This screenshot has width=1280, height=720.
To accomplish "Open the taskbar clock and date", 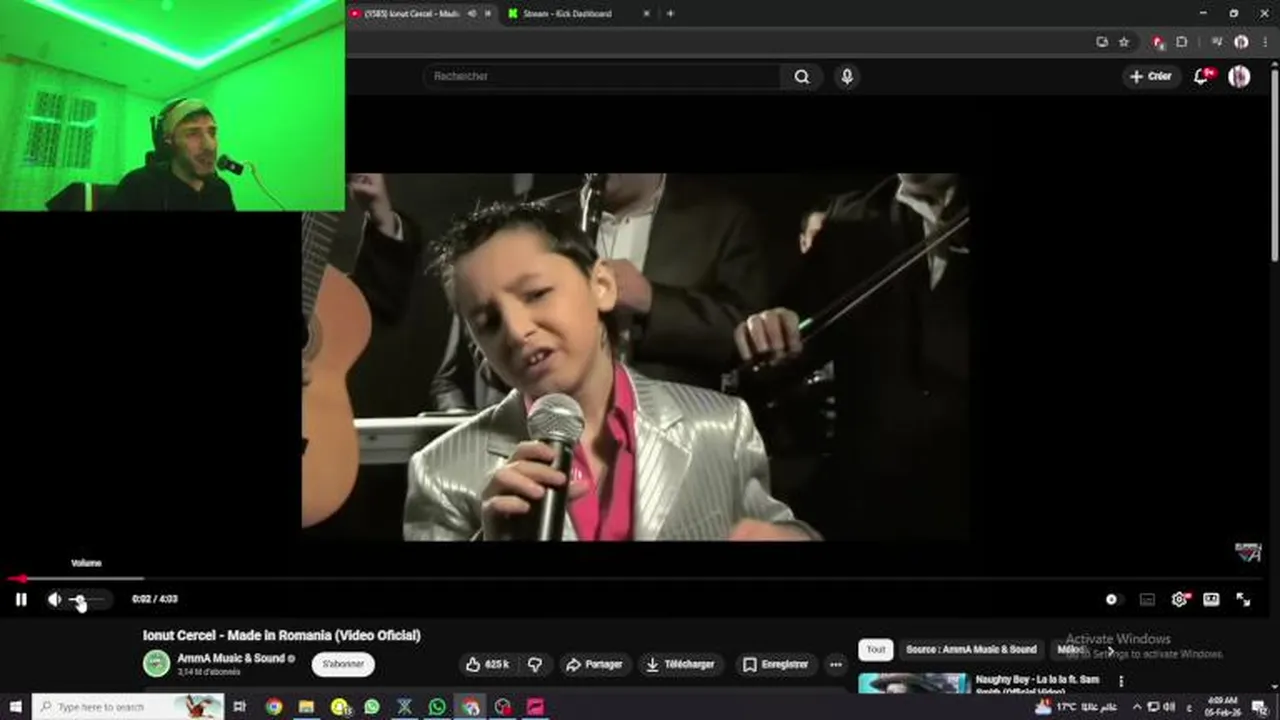I will click(1221, 707).
